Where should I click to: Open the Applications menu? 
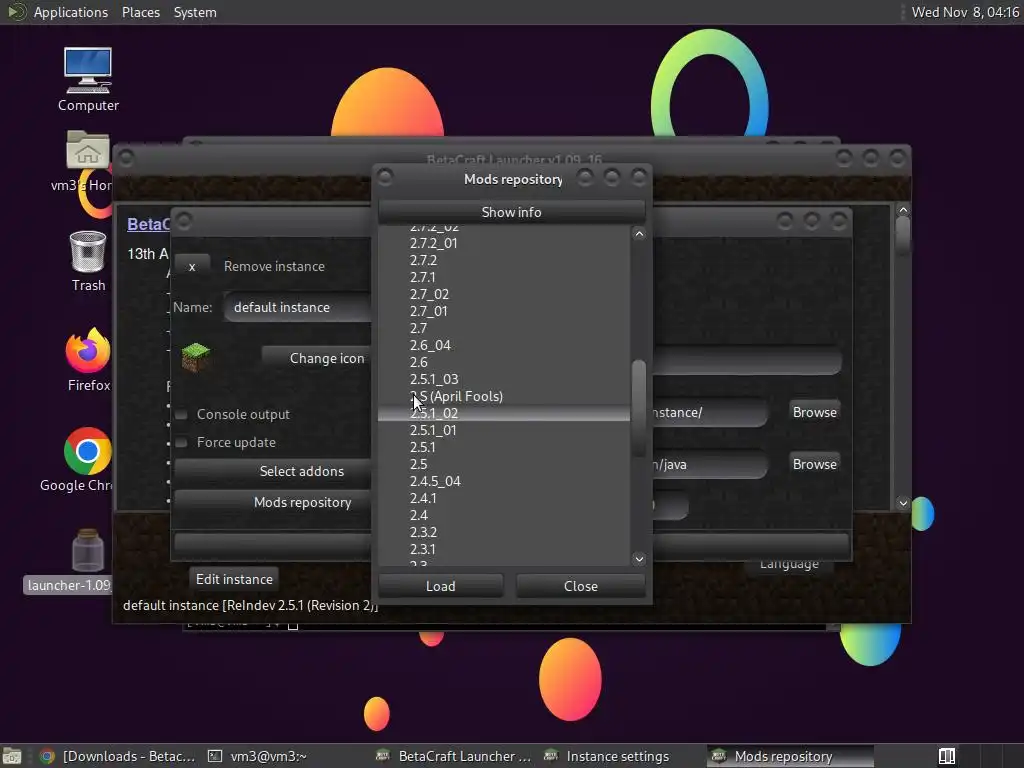pyautogui.click(x=71, y=12)
